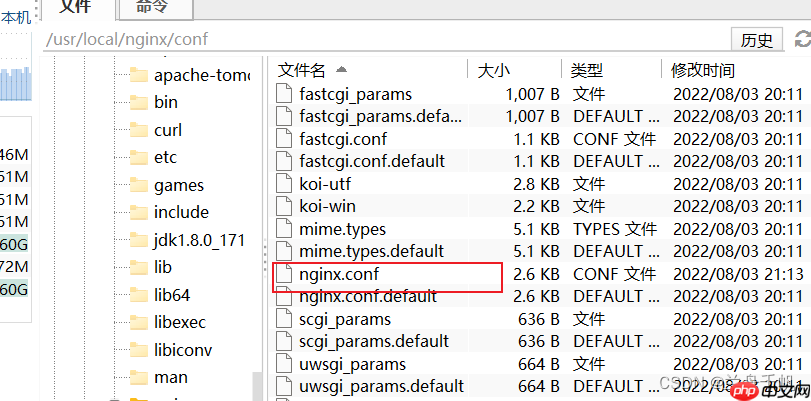Image resolution: width=811 pixels, height=401 pixels.
Task: Select the libiconv folder icon in tree
Action: (139, 350)
